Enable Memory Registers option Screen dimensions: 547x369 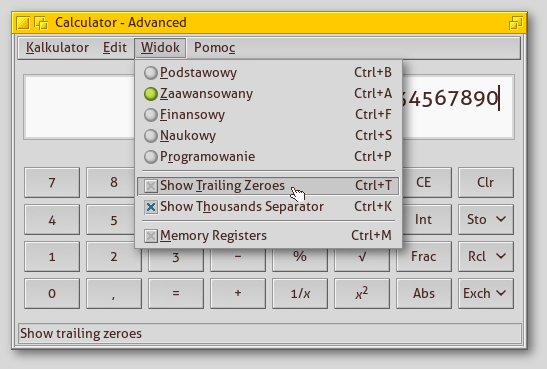point(151,236)
